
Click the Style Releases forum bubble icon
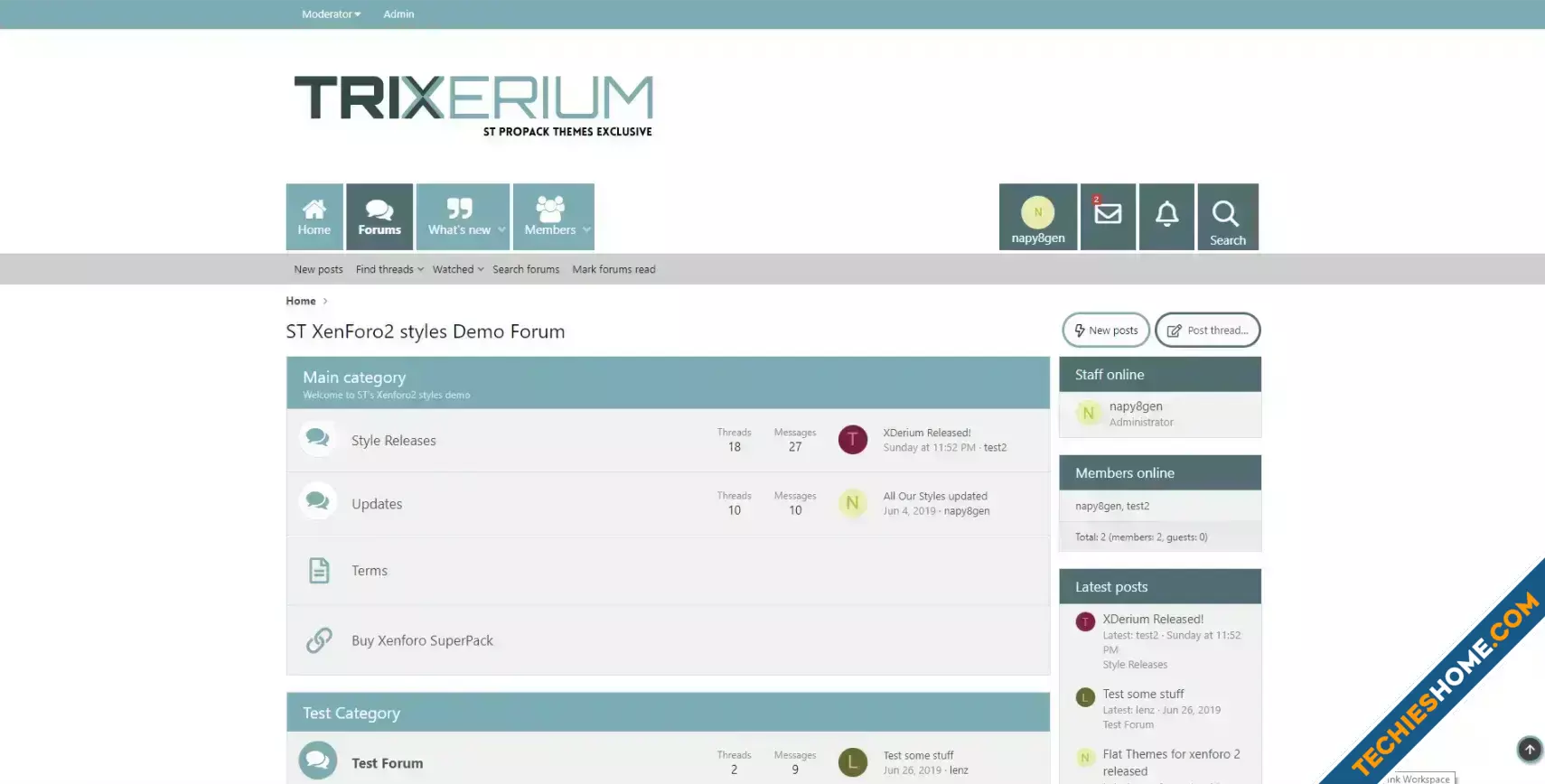(x=318, y=438)
